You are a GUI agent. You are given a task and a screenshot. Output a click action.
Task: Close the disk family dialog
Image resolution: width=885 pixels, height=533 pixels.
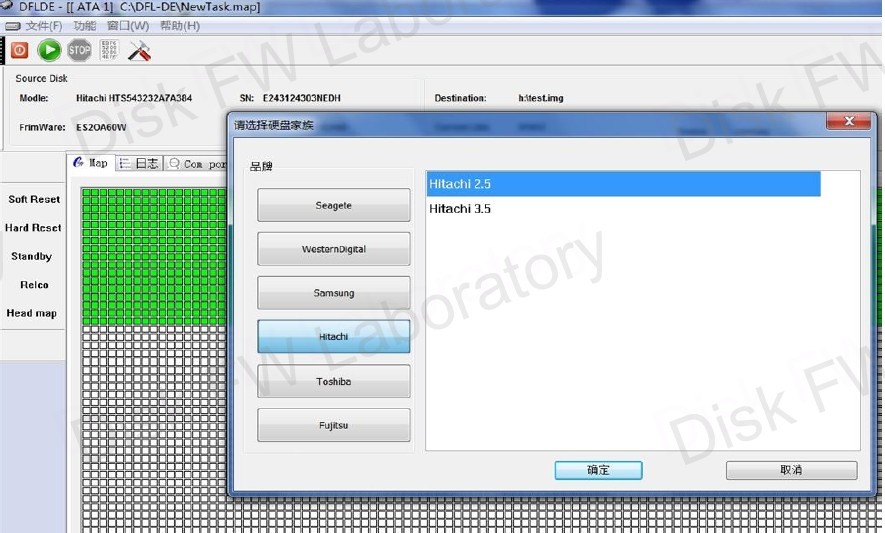(x=848, y=121)
